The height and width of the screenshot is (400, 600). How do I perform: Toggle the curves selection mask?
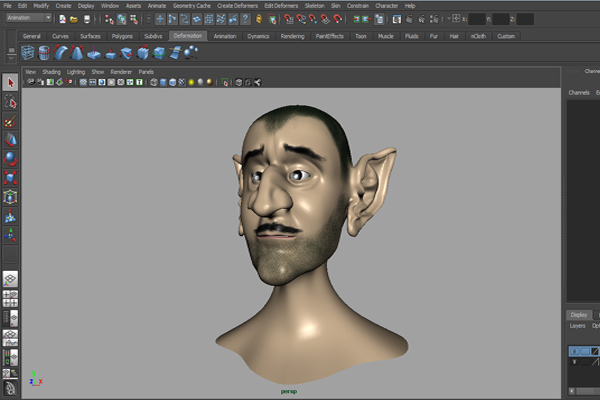184,19
